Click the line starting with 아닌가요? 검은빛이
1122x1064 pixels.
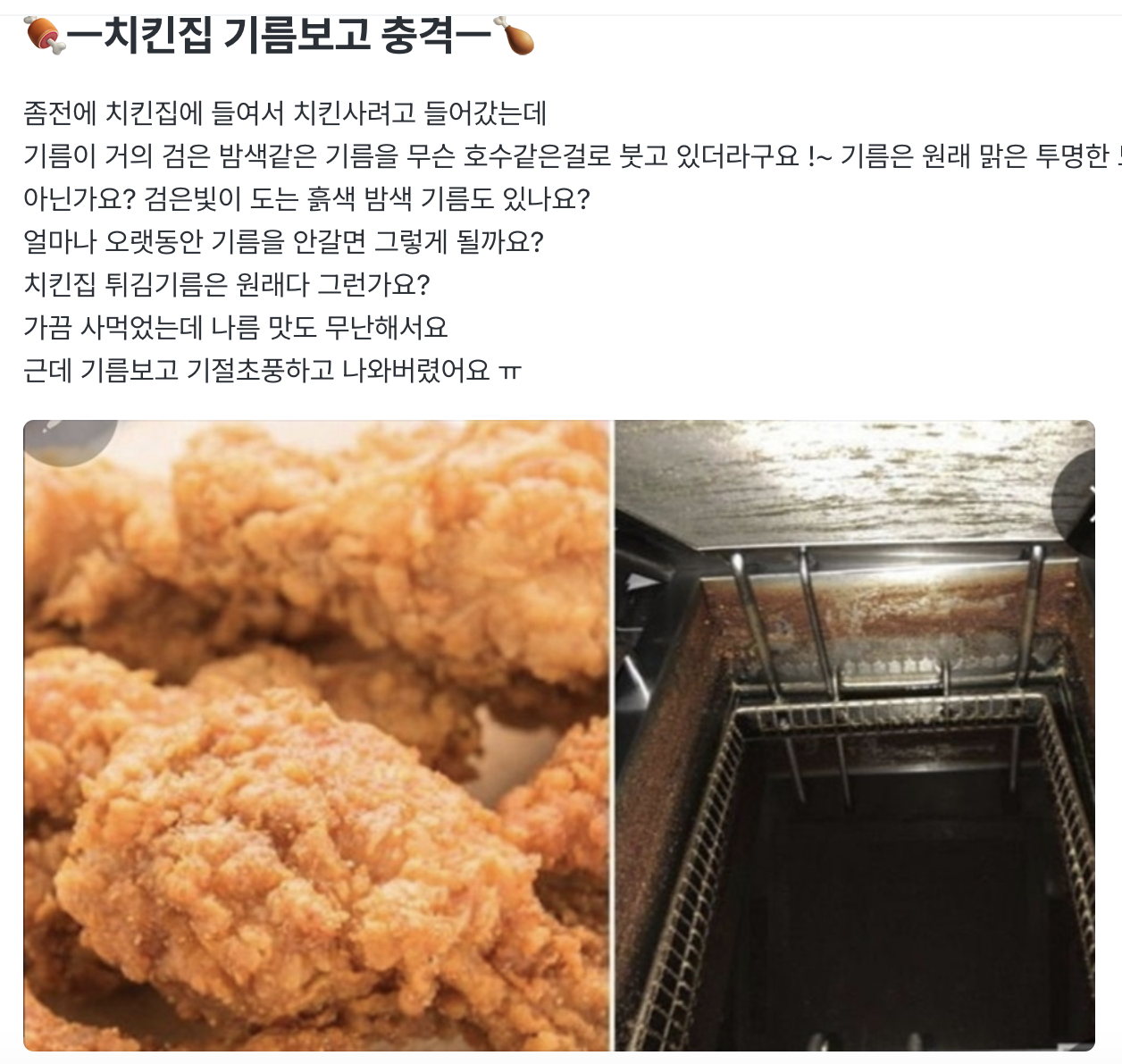307,199
